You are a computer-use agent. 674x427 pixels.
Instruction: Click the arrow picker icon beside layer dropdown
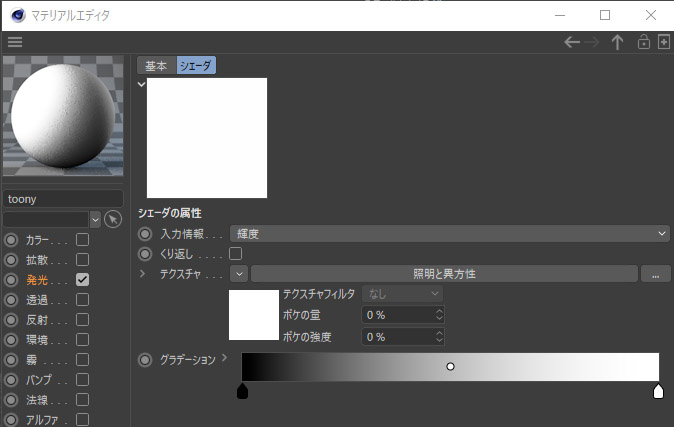coord(113,219)
